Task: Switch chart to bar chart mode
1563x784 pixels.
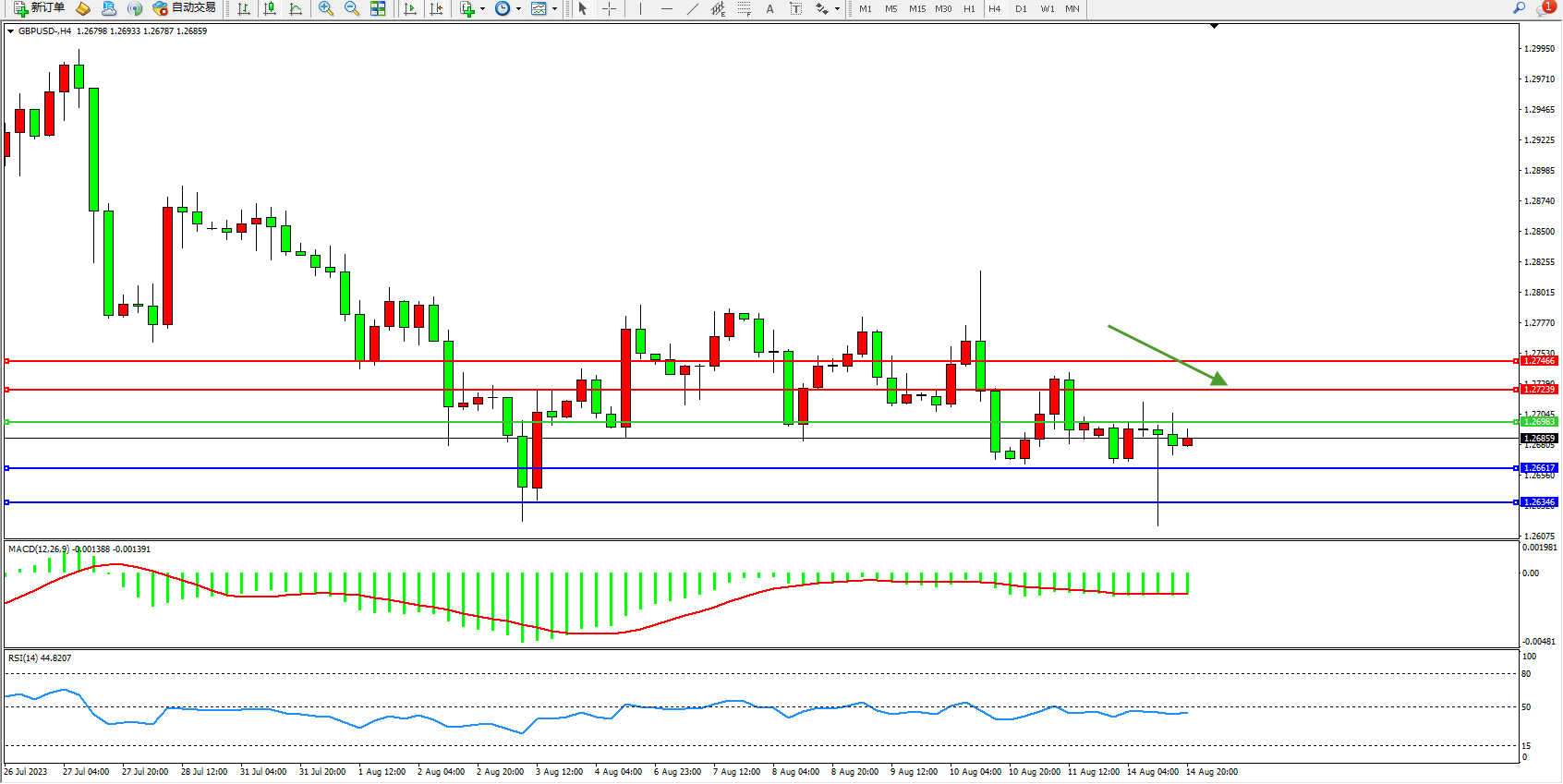Action: 244,8
